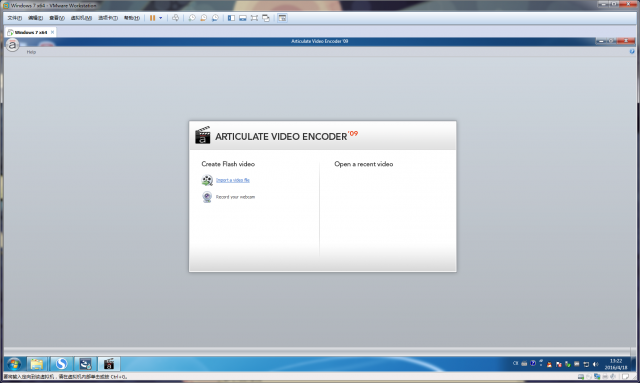Click the Articulate Video Encoder taskbar button
640x383 pixels.
[x=109, y=364]
